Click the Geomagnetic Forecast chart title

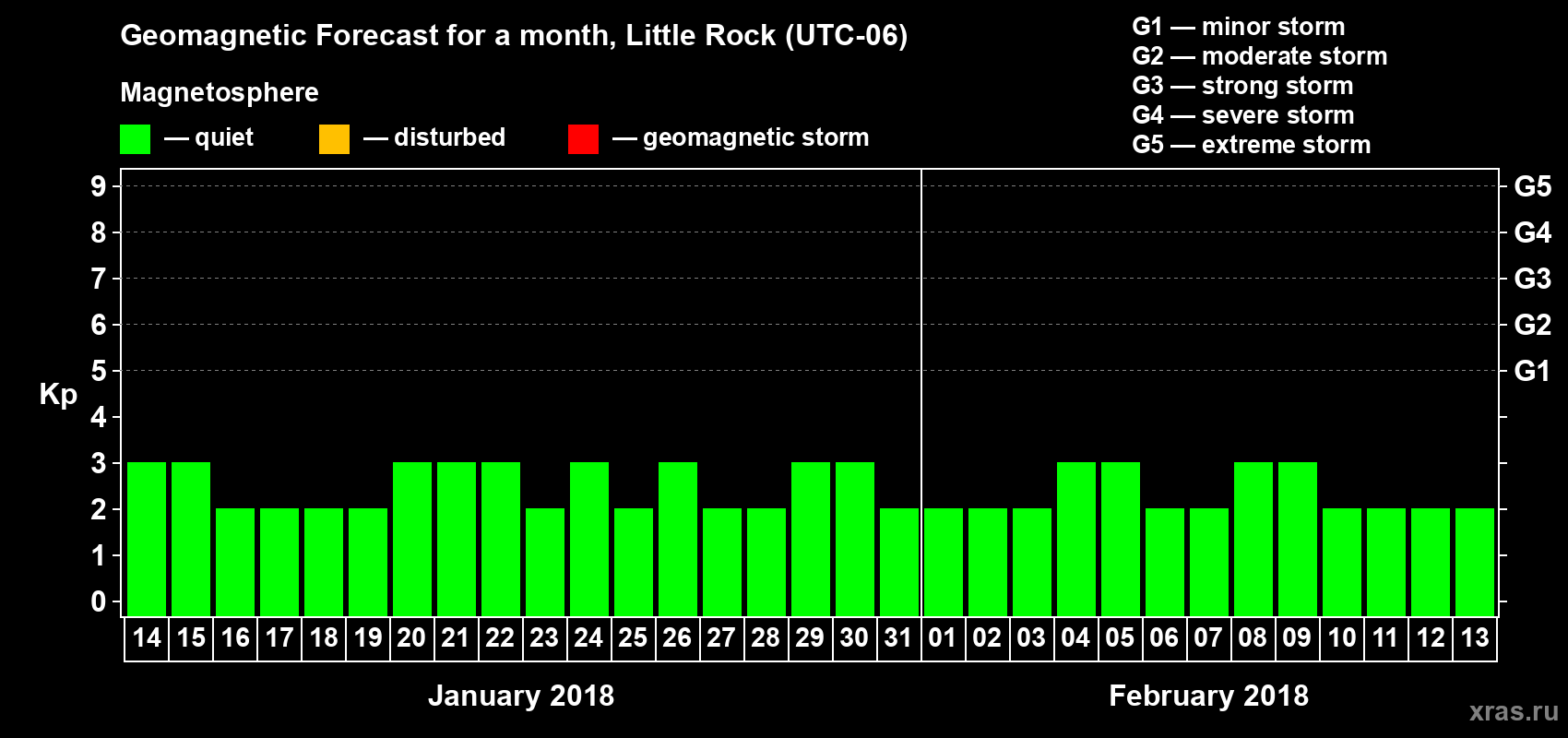click(x=514, y=36)
